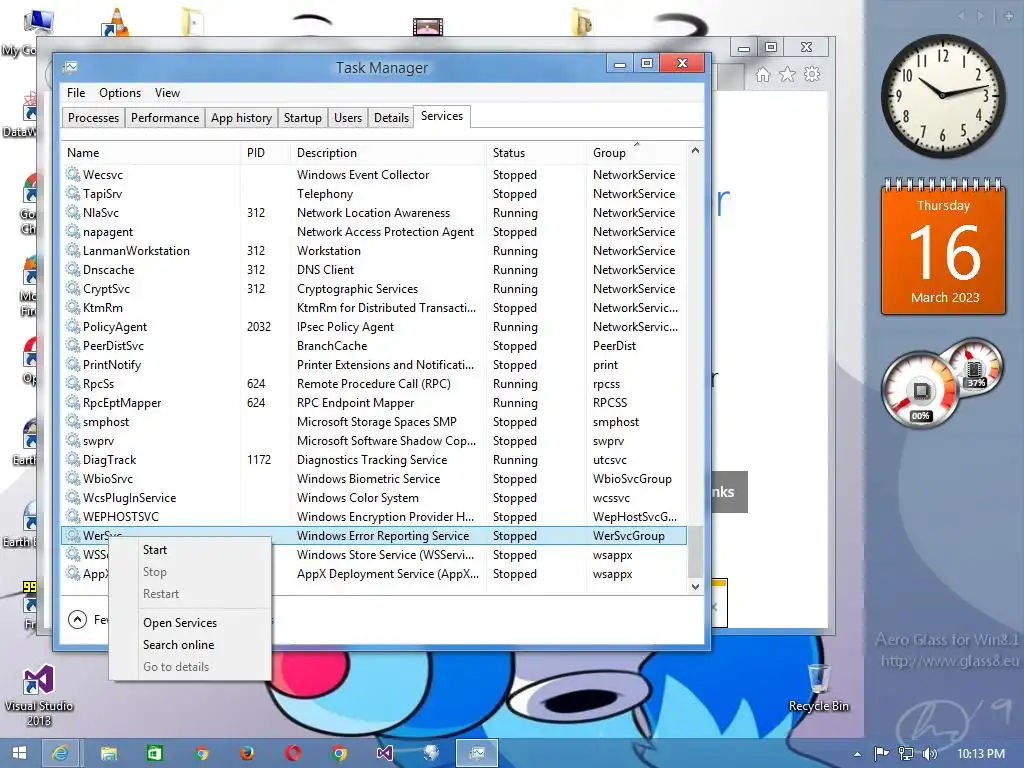Open the View menu
The height and width of the screenshot is (768, 1024).
[167, 93]
